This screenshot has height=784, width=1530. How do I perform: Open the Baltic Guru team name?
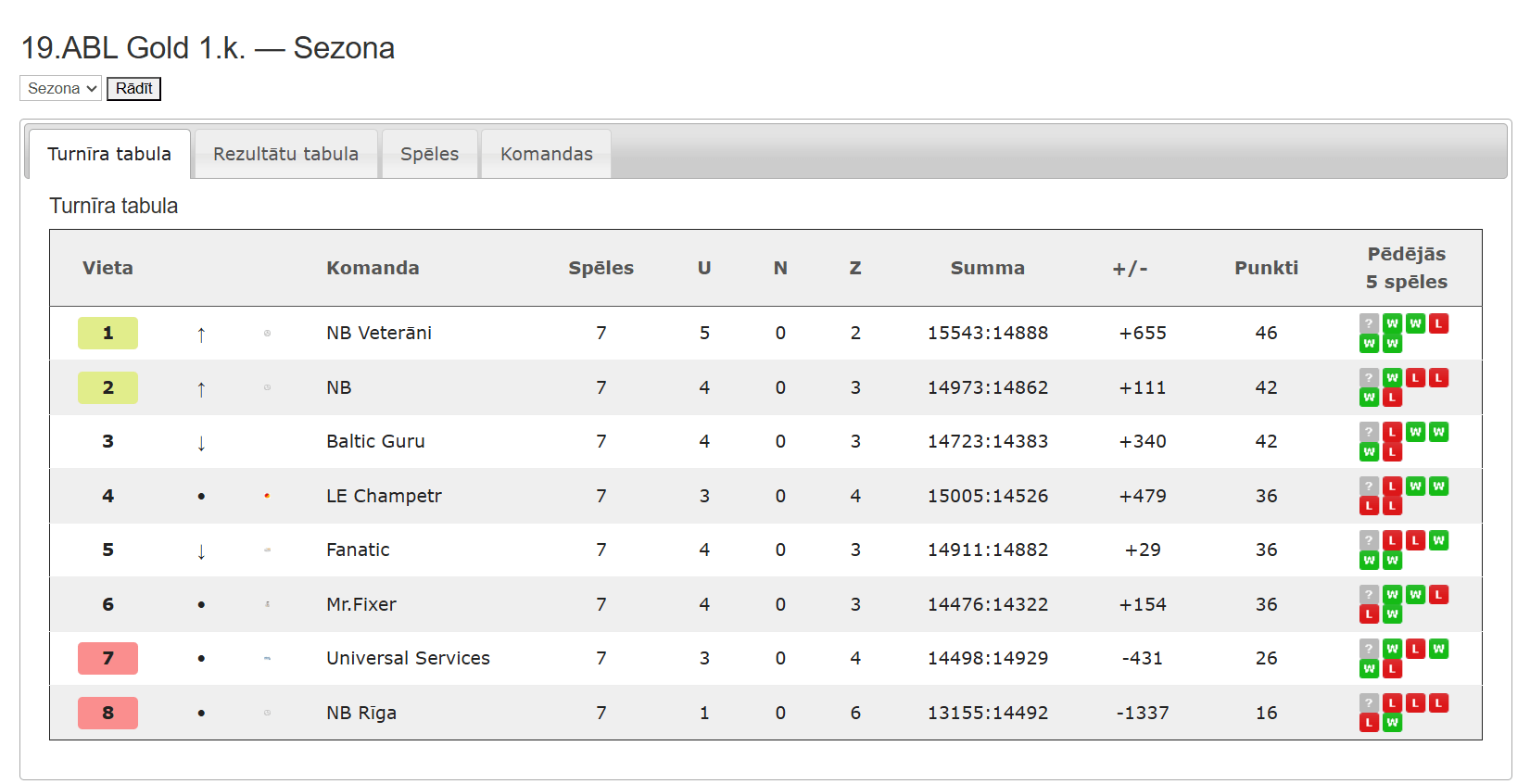(x=375, y=441)
